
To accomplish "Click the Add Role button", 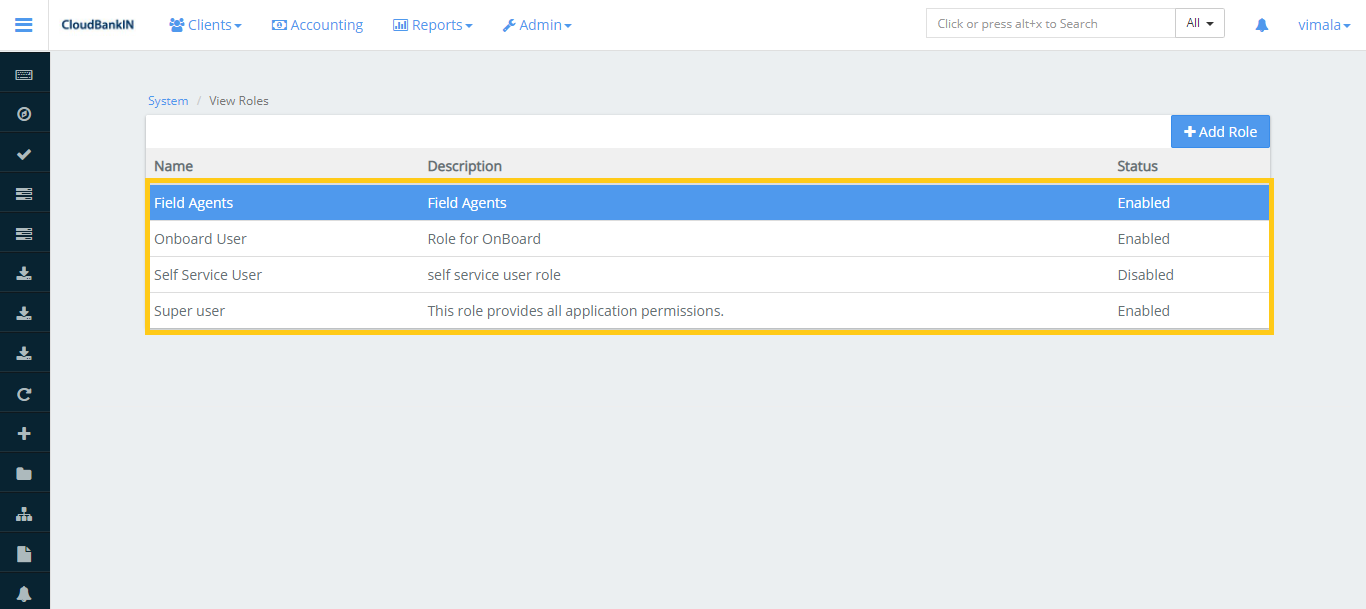I will pos(1220,132).
